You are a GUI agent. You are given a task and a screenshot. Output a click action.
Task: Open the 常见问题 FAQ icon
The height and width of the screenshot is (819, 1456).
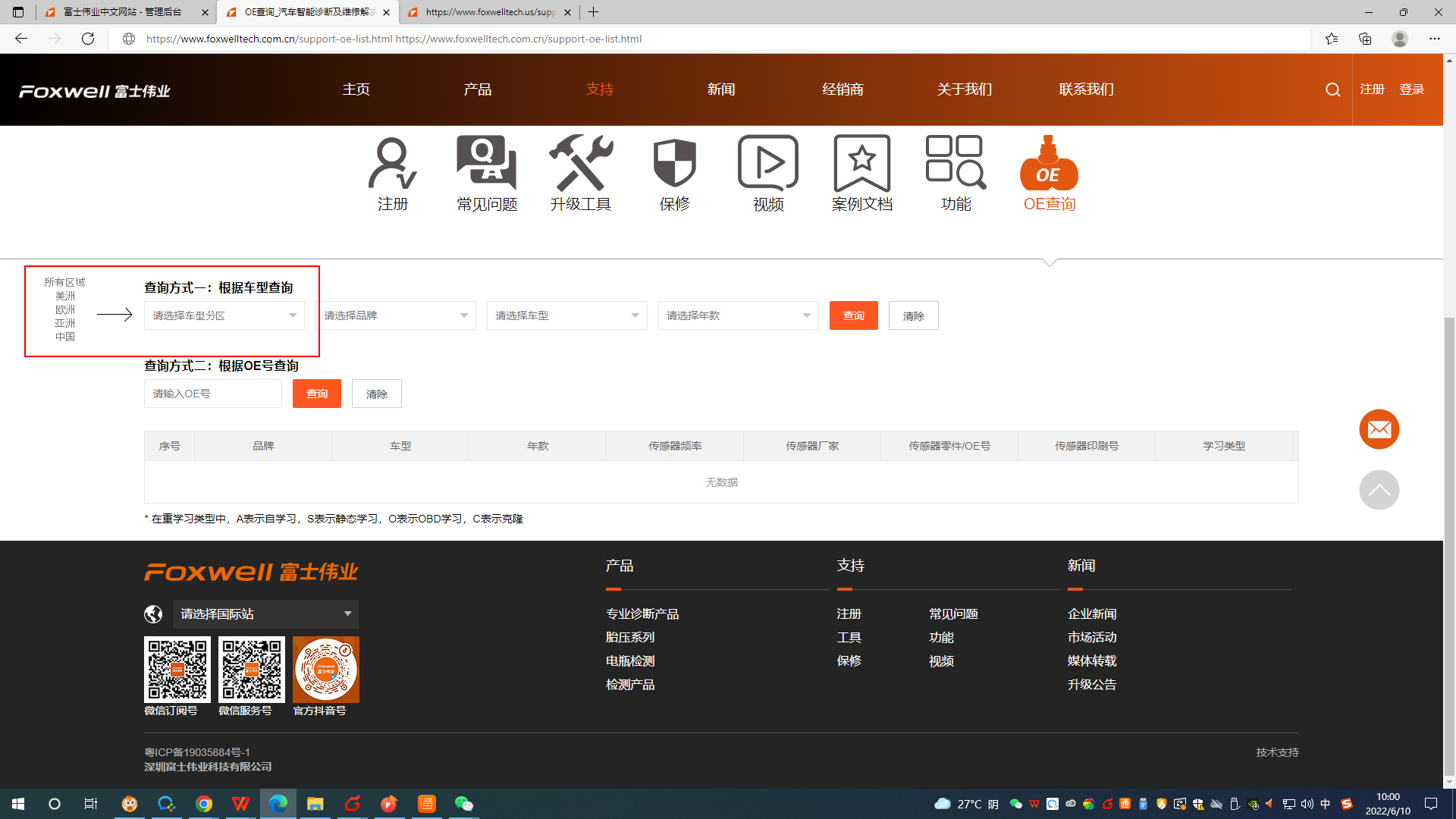click(x=486, y=164)
